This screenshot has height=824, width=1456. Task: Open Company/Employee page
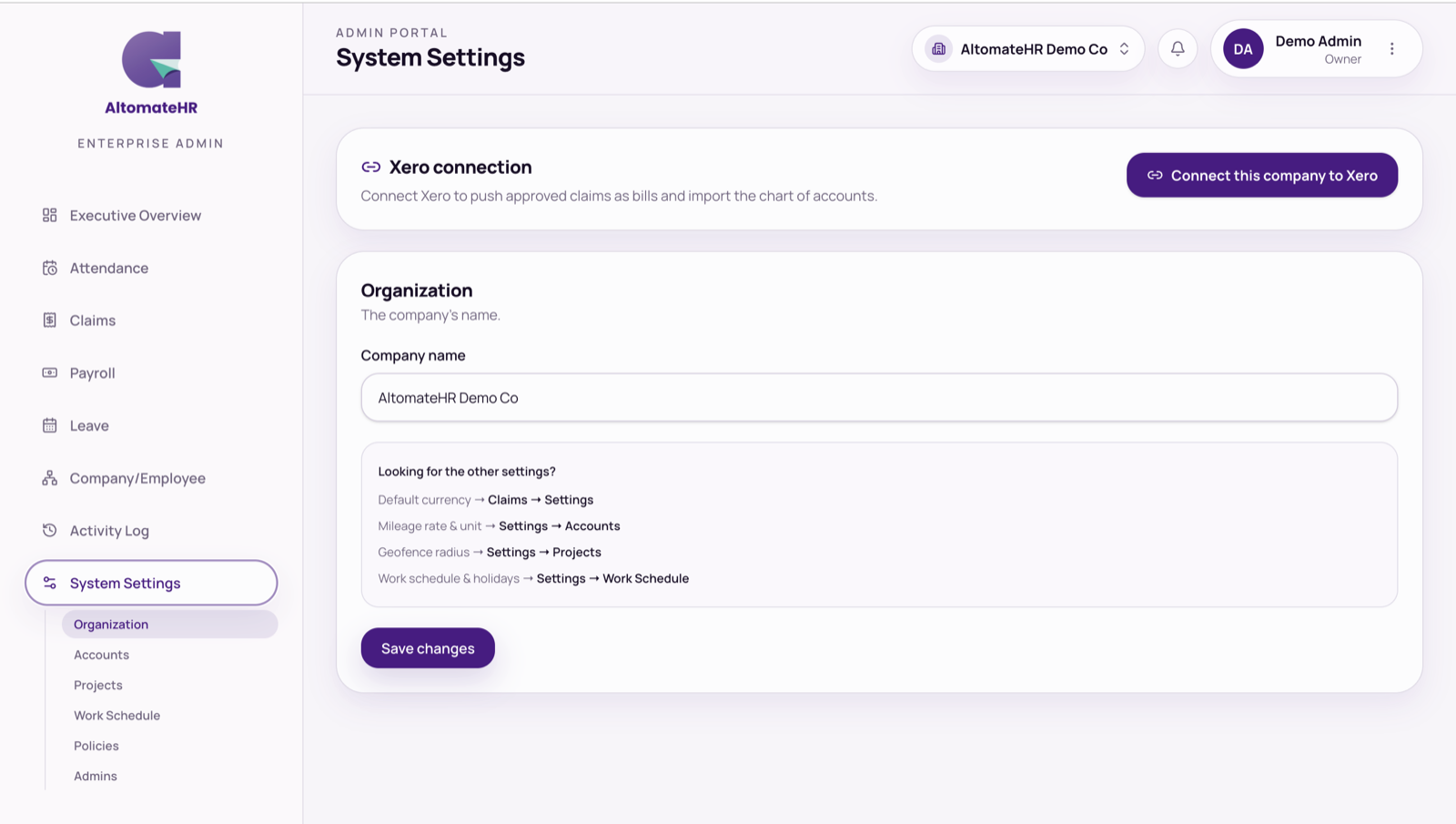tap(151, 478)
